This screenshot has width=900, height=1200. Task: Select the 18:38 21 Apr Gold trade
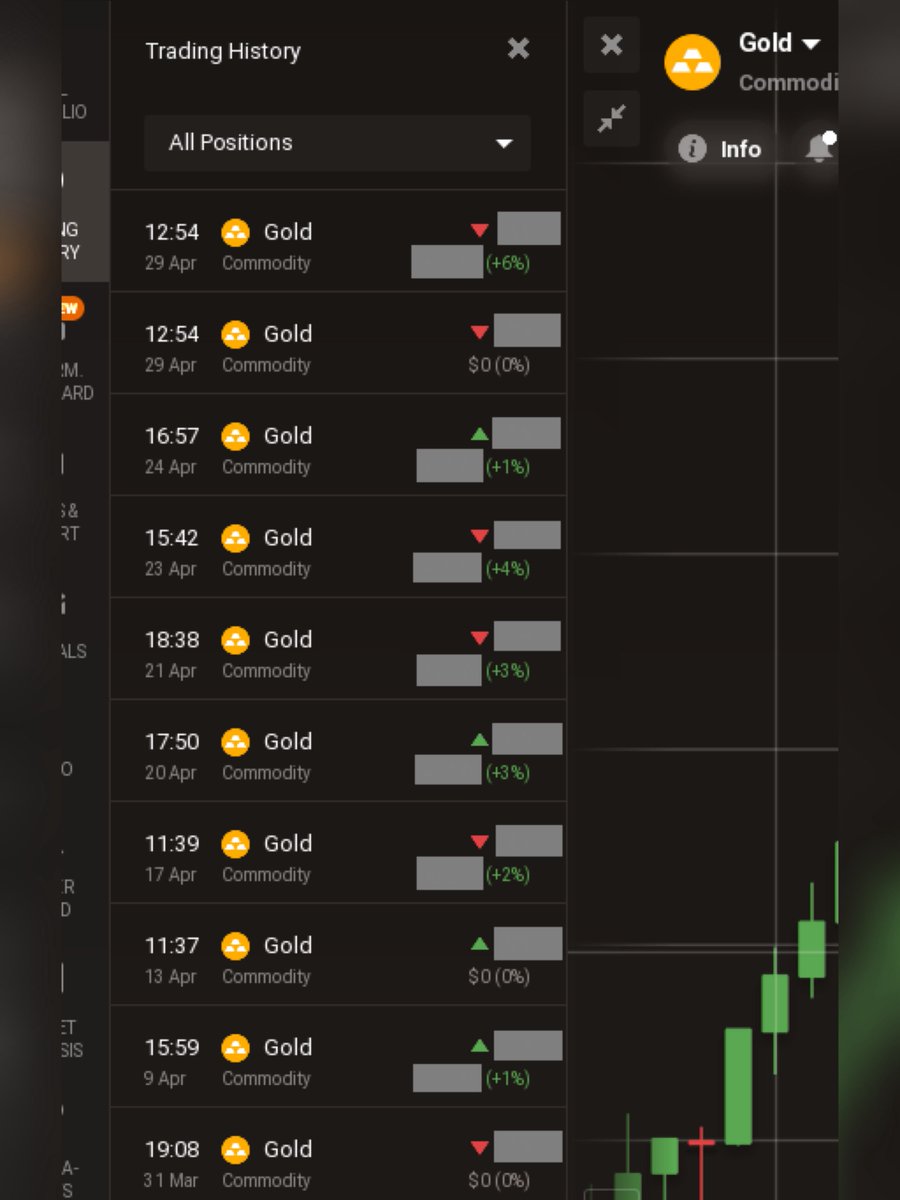click(338, 649)
